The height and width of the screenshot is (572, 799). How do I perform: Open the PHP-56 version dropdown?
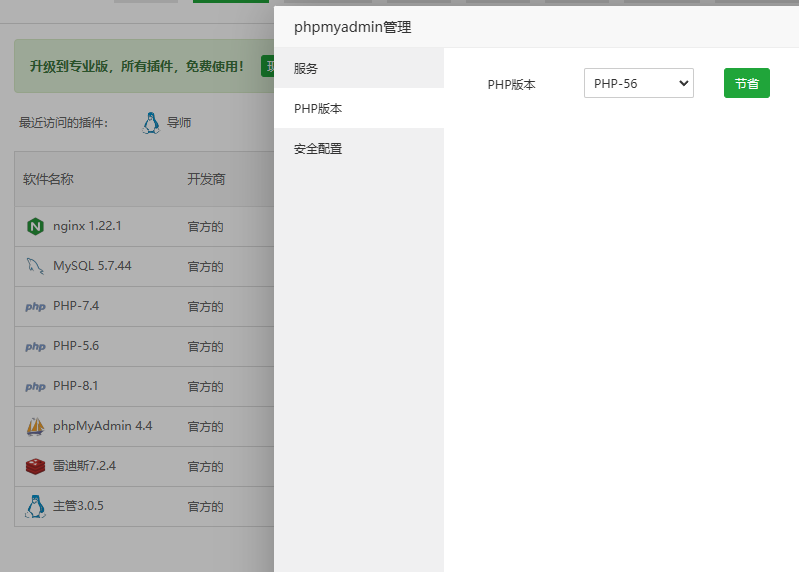click(x=638, y=83)
